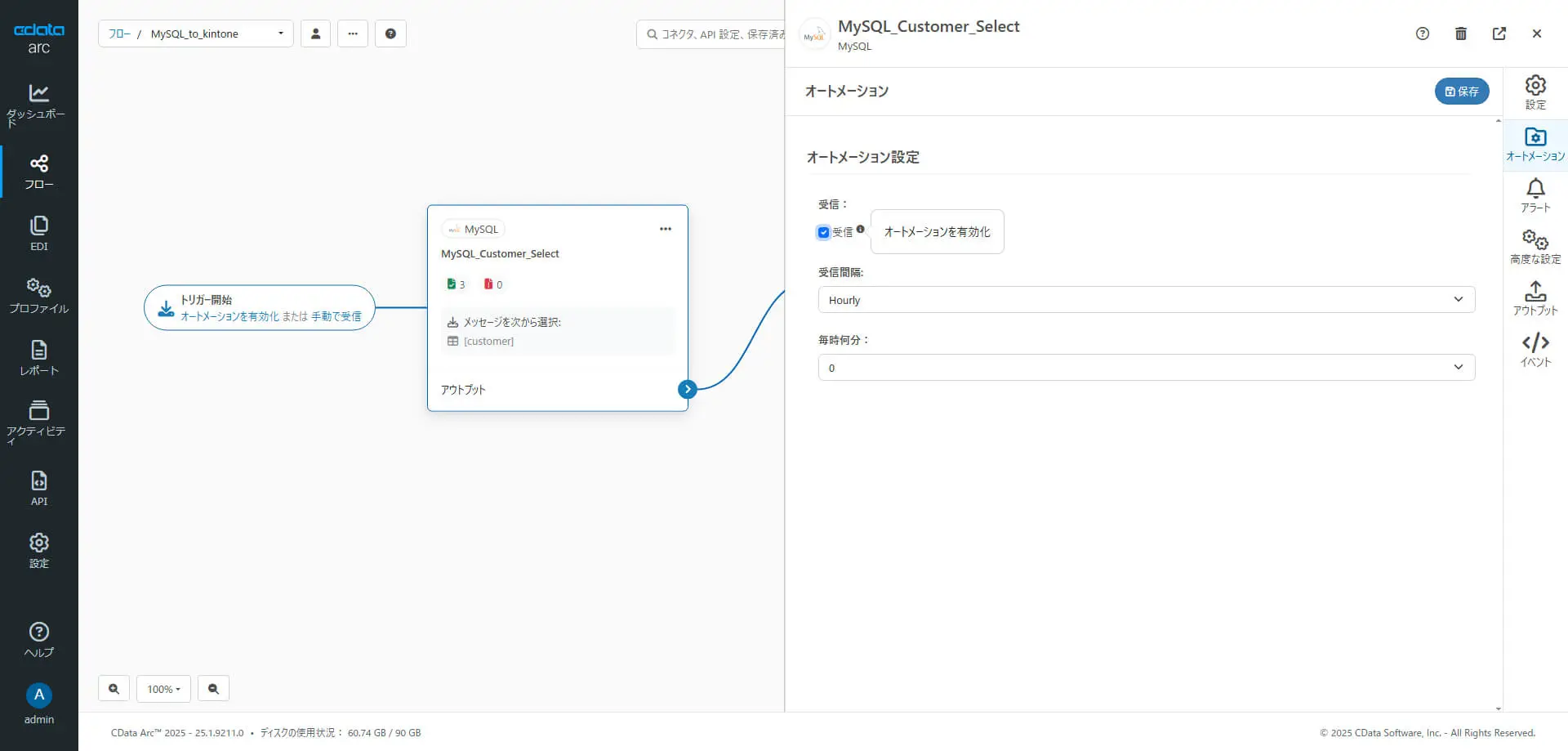Open the EDI sidebar section

[x=38, y=234]
